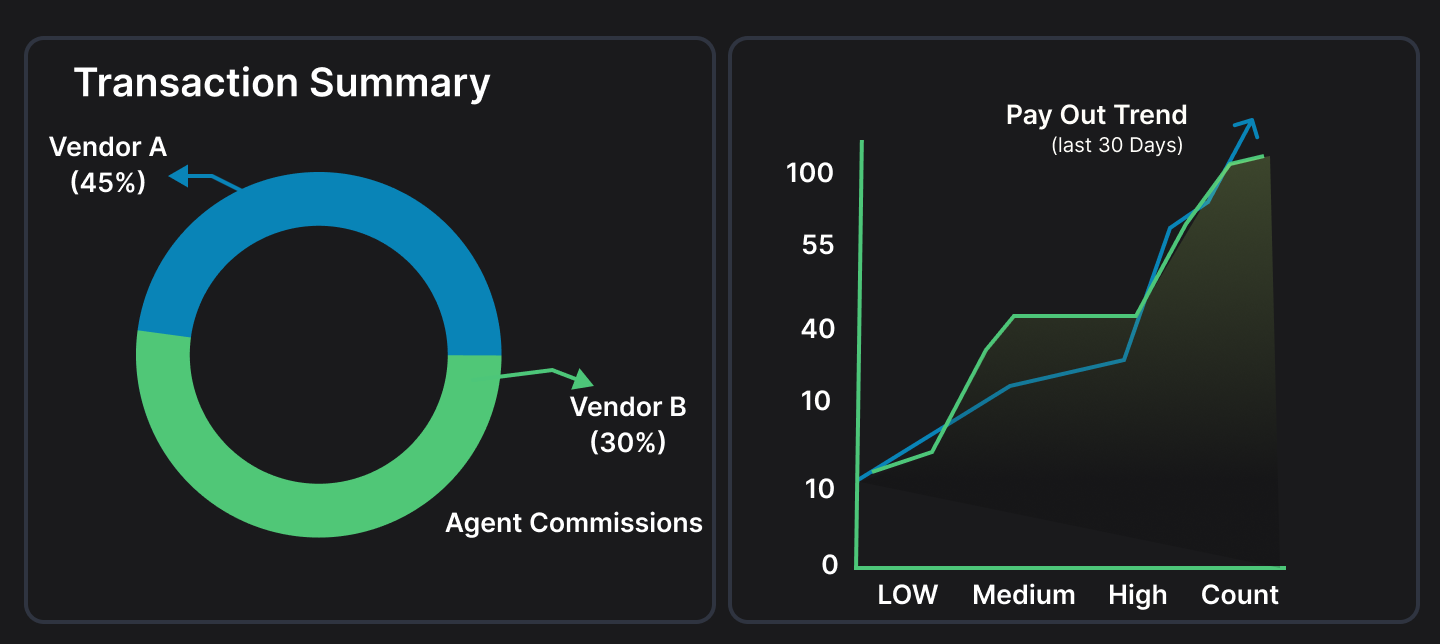Select the Medium axis category

click(1023, 595)
